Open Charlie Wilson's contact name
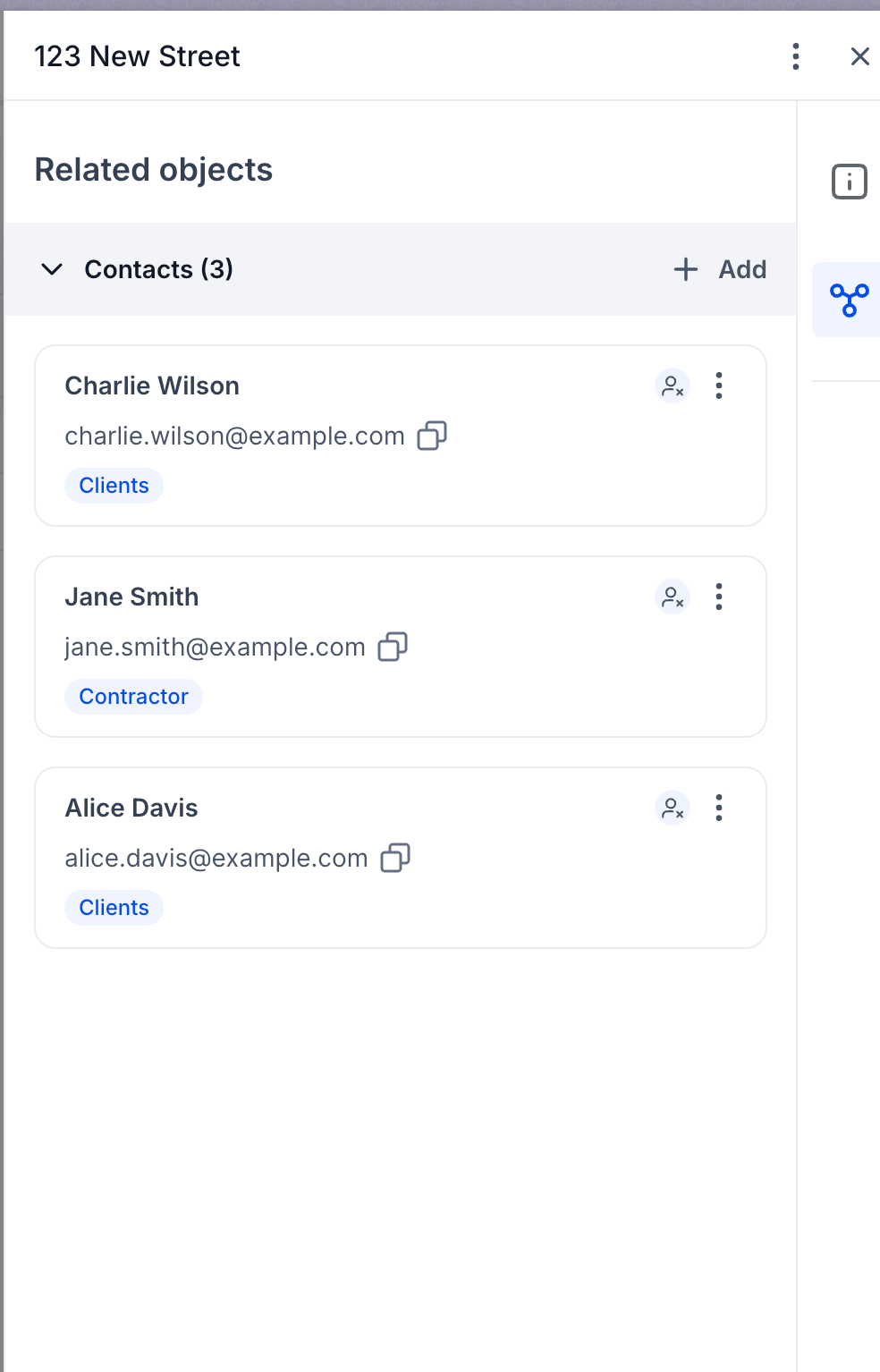880x1372 pixels. pyautogui.click(x=152, y=386)
